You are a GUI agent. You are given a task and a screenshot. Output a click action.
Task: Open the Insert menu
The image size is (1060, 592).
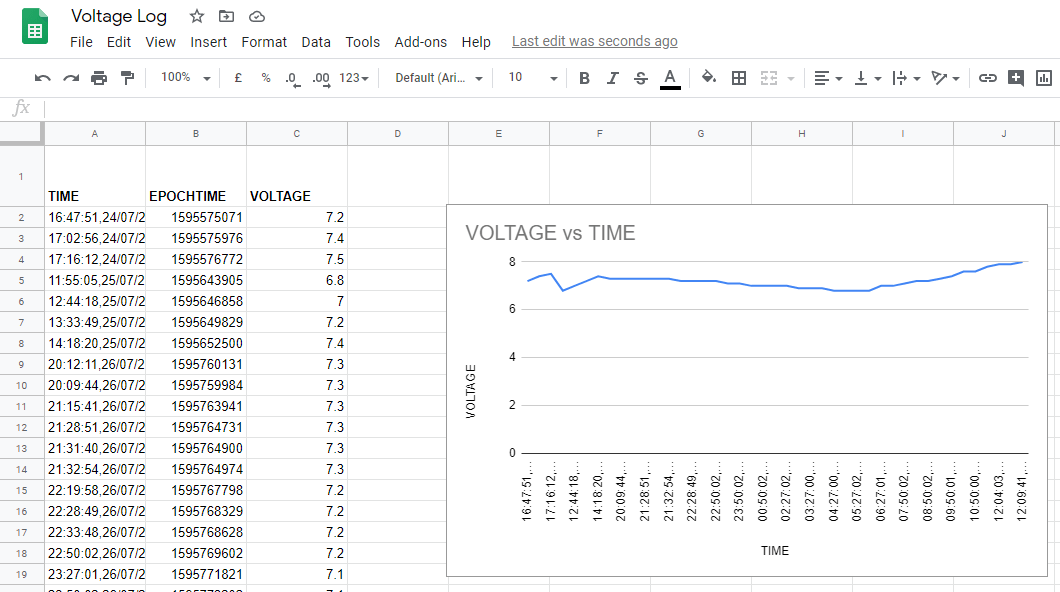click(x=208, y=42)
